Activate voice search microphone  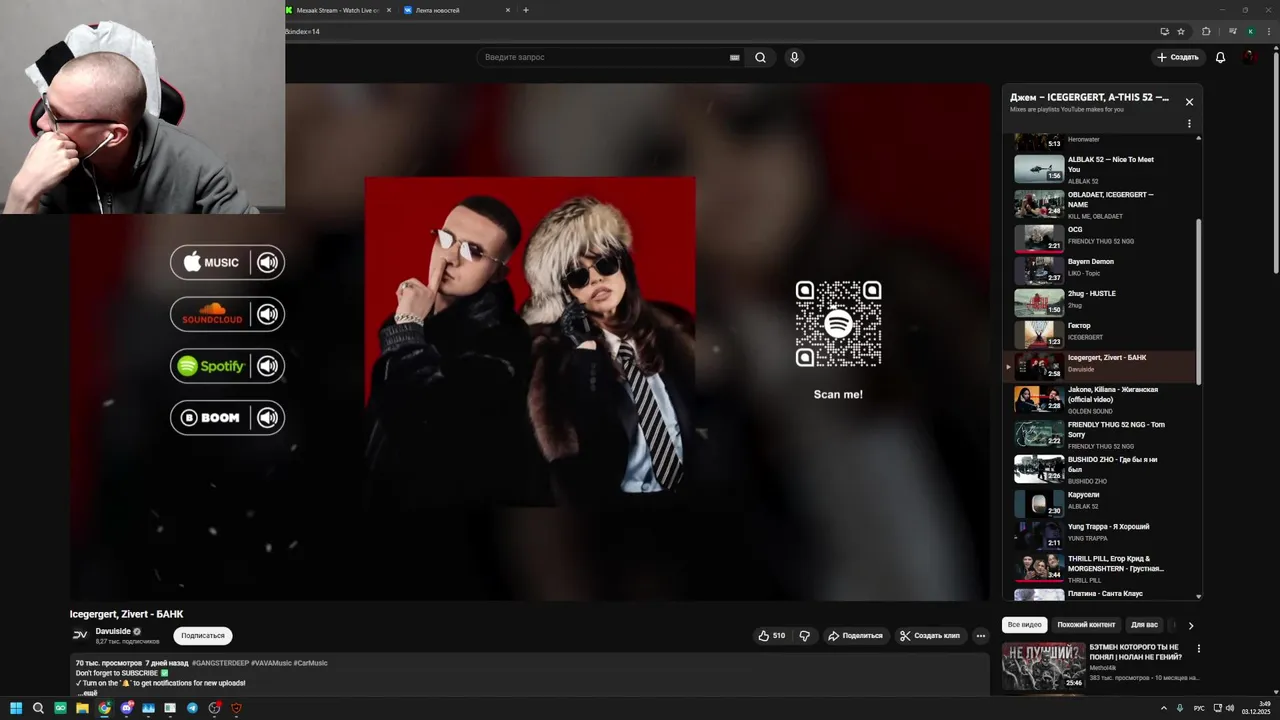point(794,57)
